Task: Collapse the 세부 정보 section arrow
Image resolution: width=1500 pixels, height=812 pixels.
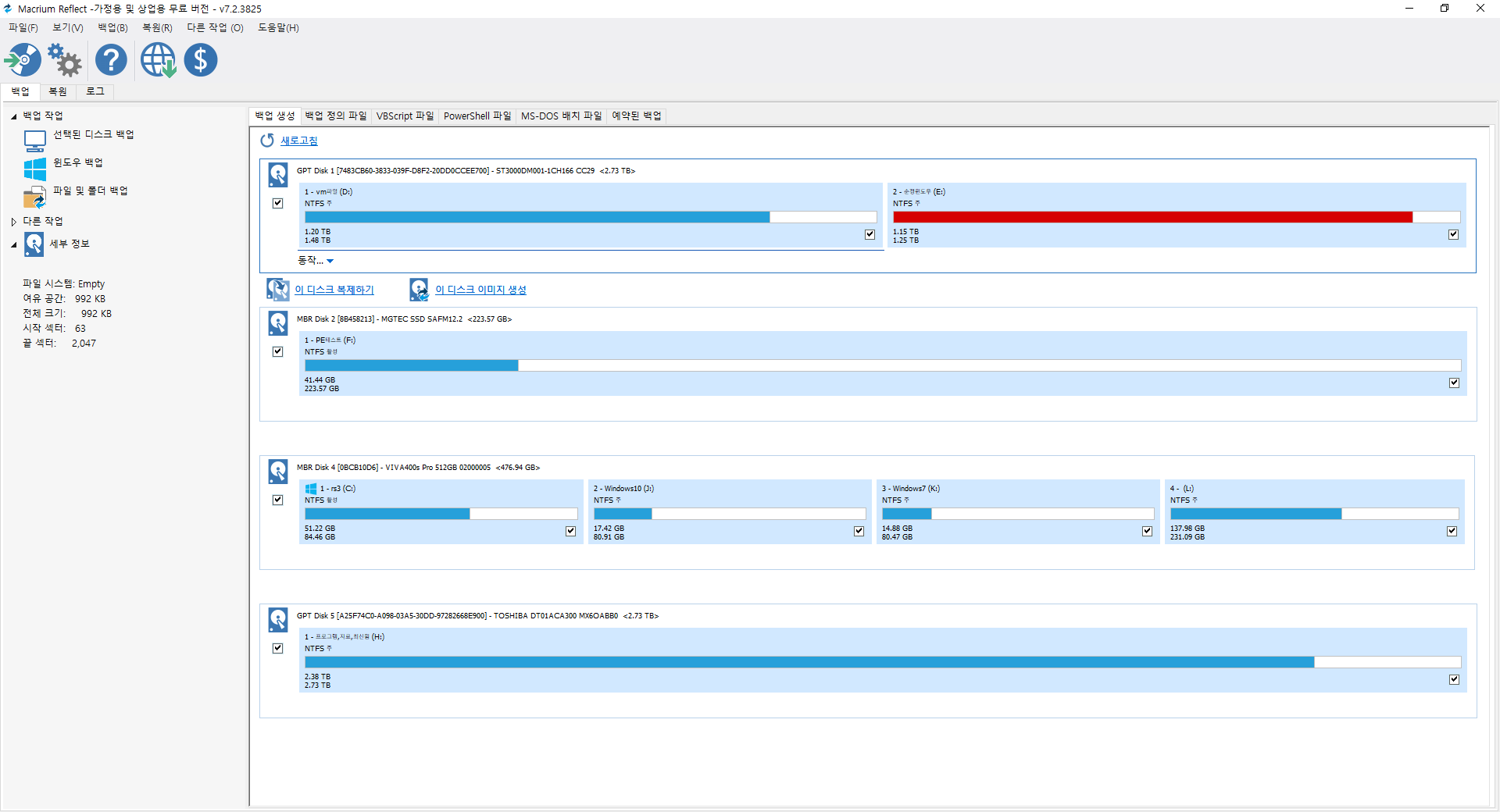Action: coord(13,244)
